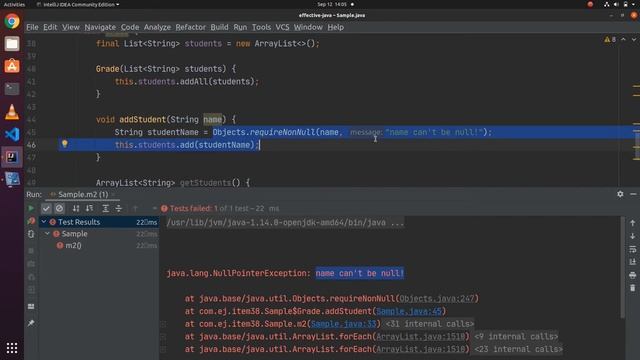
Task: Jump up the stack trace arrow
Action: tap(633, 223)
